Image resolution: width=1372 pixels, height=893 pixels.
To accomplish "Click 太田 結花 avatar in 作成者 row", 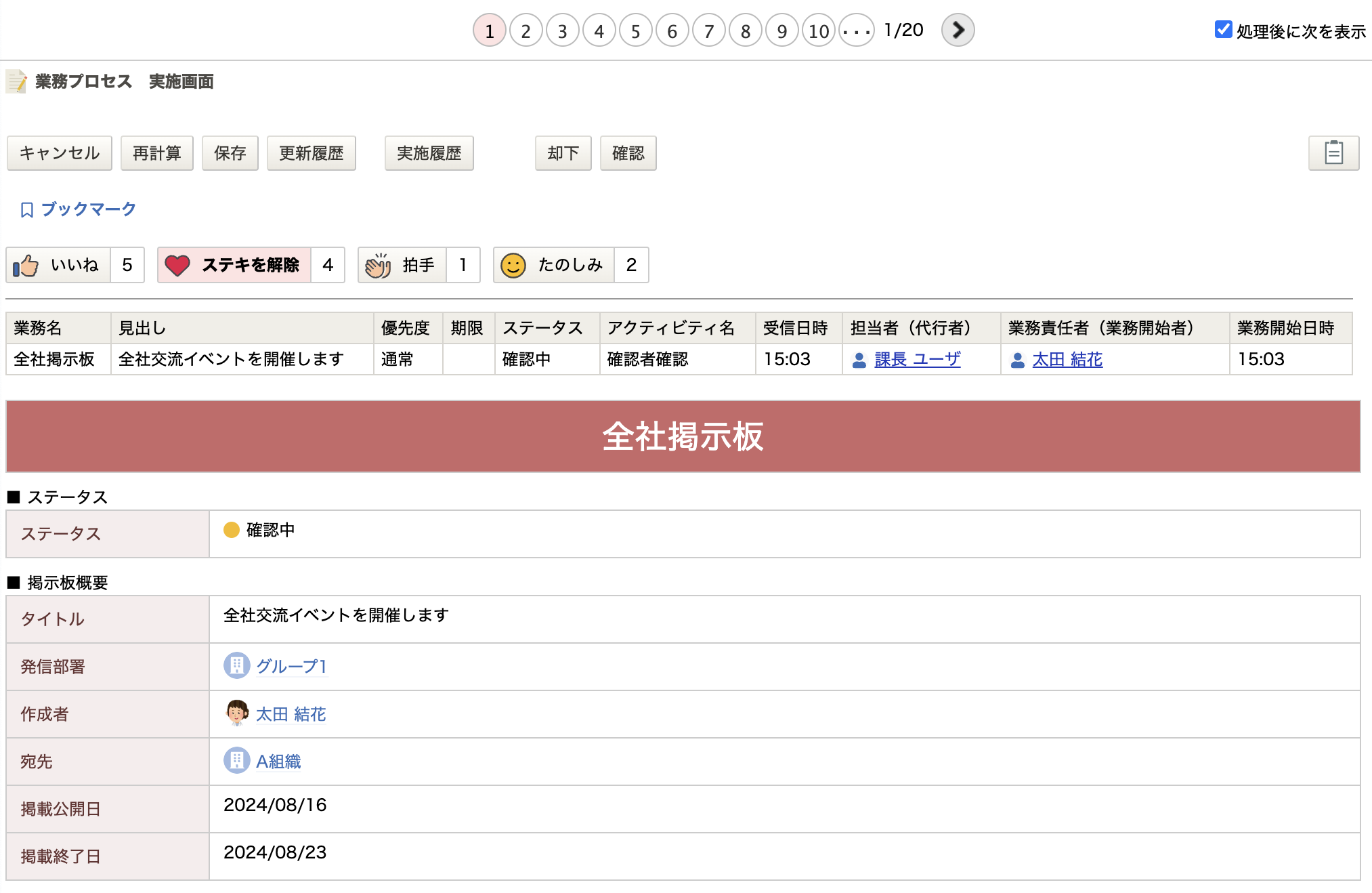I will click(x=236, y=713).
